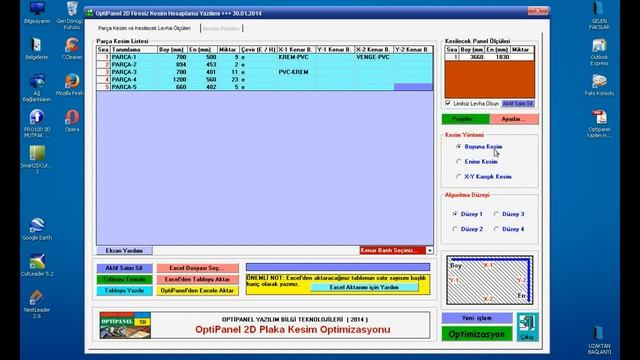Viewport: 640px width, 360px height.
Task: Click the Tabloyu Yazdır button
Action: (x=124, y=291)
